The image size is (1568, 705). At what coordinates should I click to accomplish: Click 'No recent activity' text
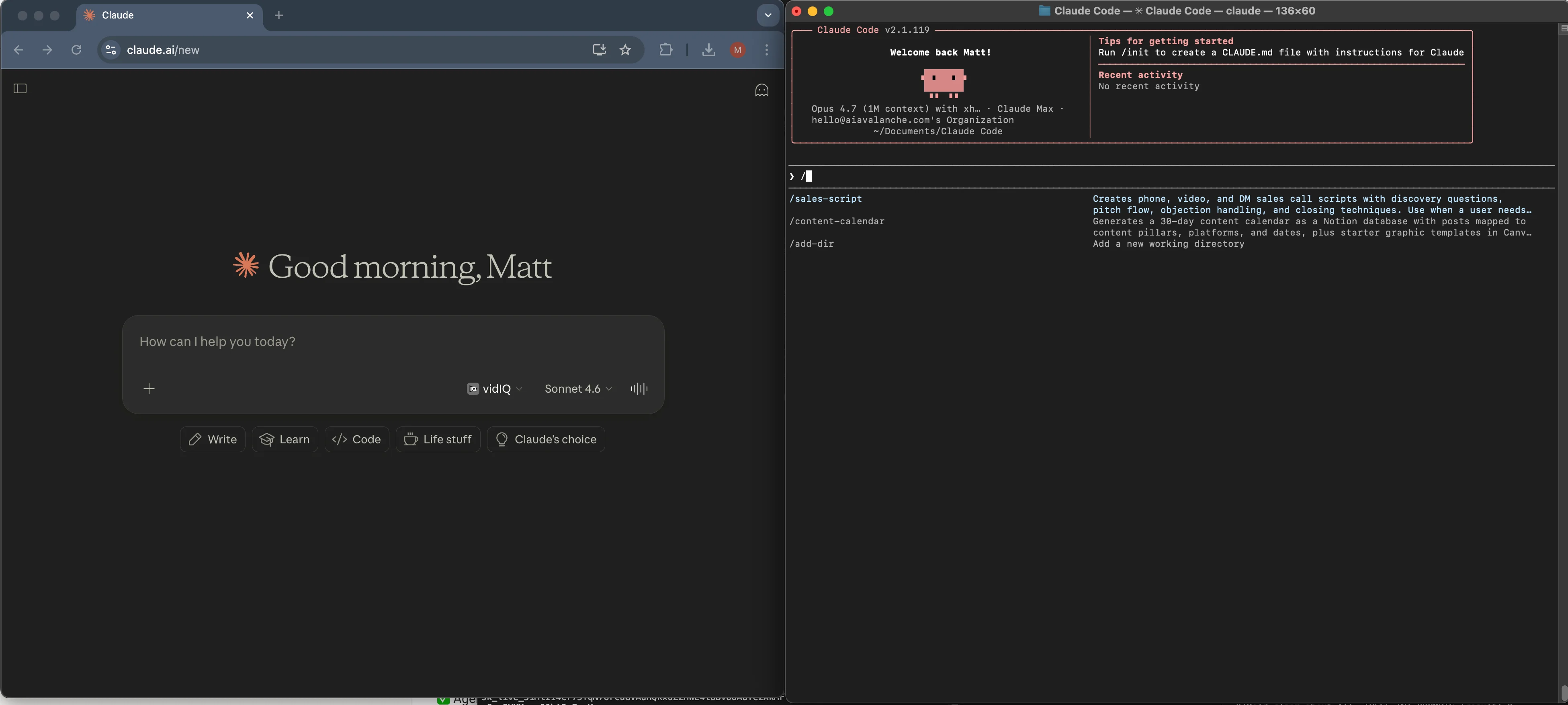click(1148, 86)
